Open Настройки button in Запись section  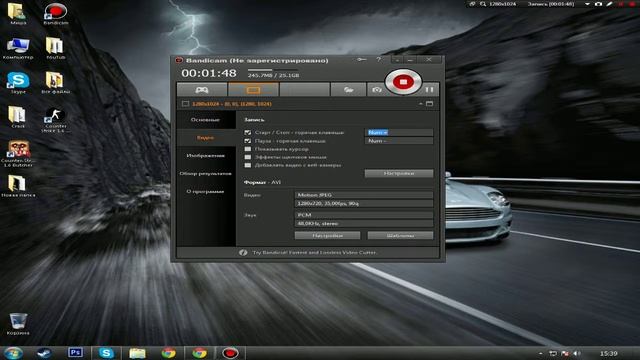tap(399, 173)
